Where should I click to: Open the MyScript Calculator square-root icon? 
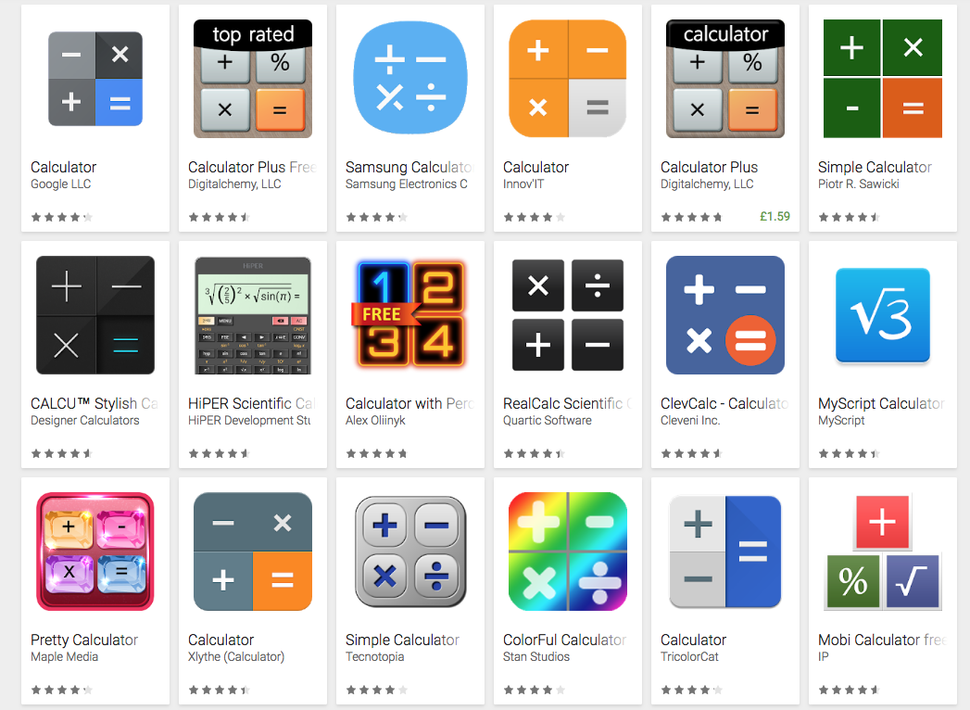(883, 315)
